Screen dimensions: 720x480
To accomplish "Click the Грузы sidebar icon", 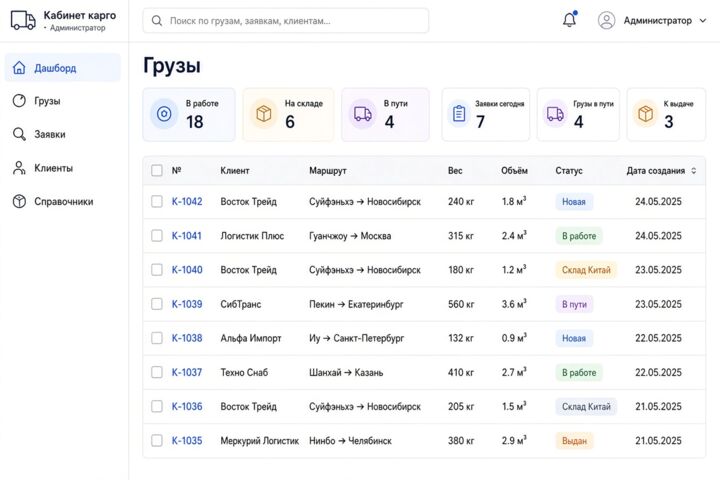I will tap(19, 101).
